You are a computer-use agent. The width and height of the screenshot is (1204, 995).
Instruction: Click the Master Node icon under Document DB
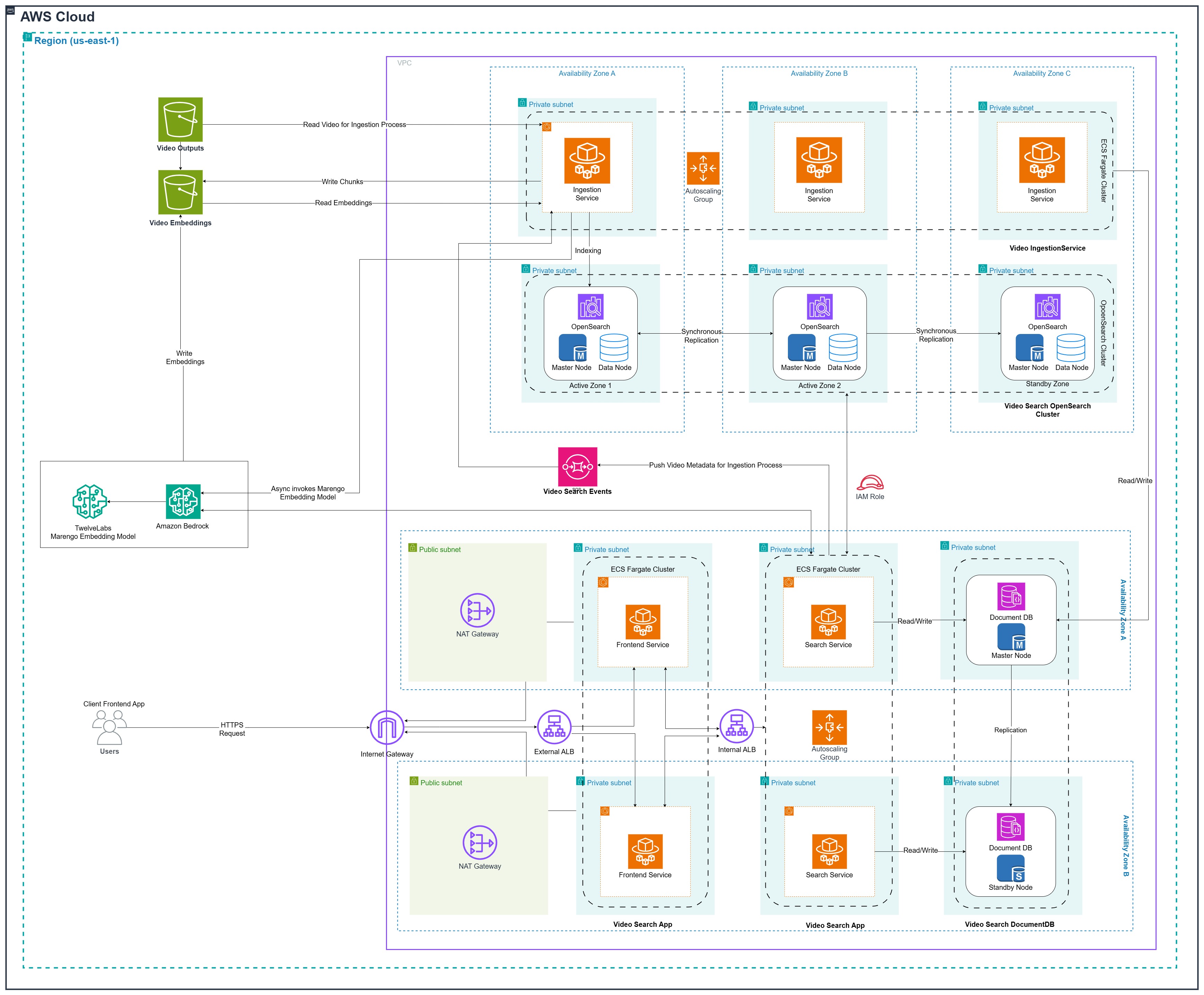click(x=1012, y=637)
